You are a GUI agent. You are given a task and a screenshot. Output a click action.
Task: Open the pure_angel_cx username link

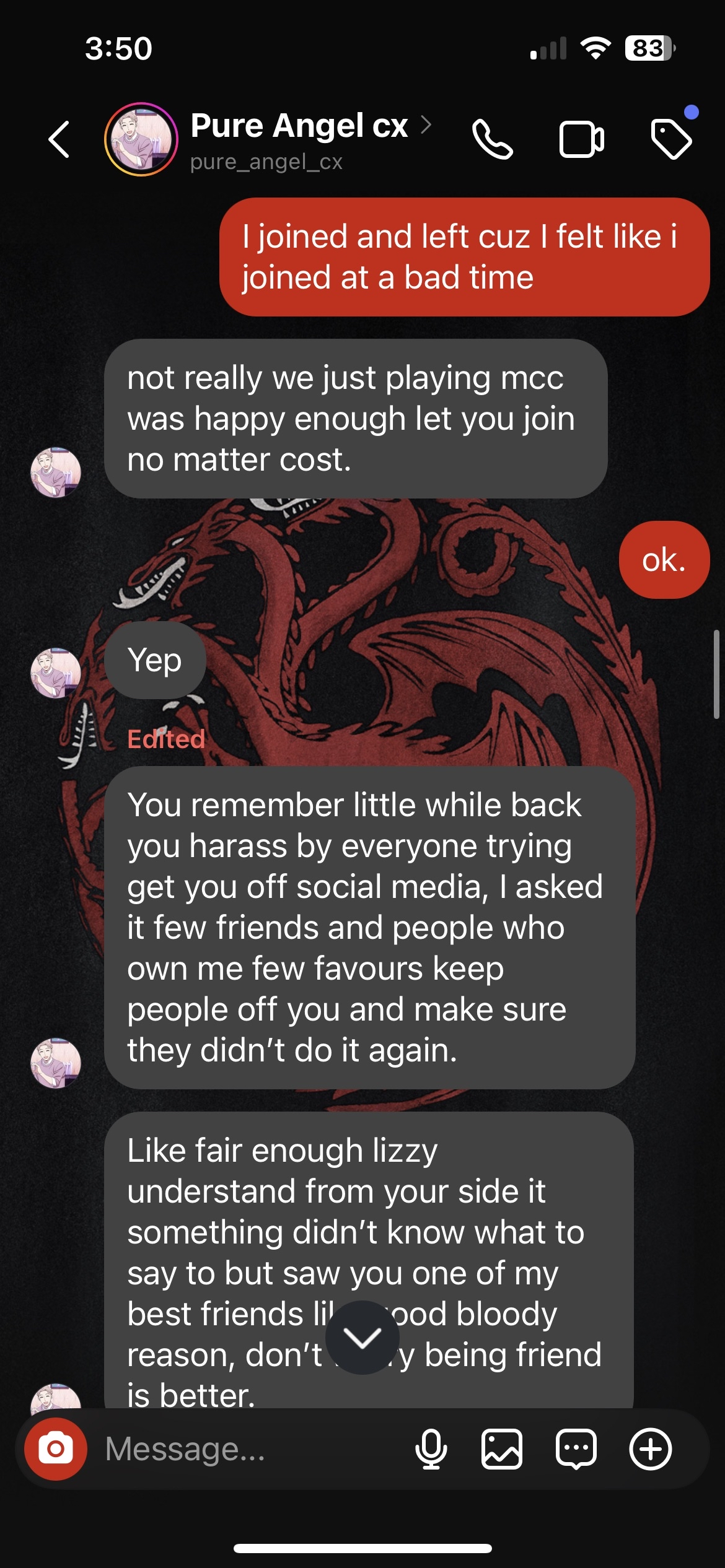coord(266,162)
